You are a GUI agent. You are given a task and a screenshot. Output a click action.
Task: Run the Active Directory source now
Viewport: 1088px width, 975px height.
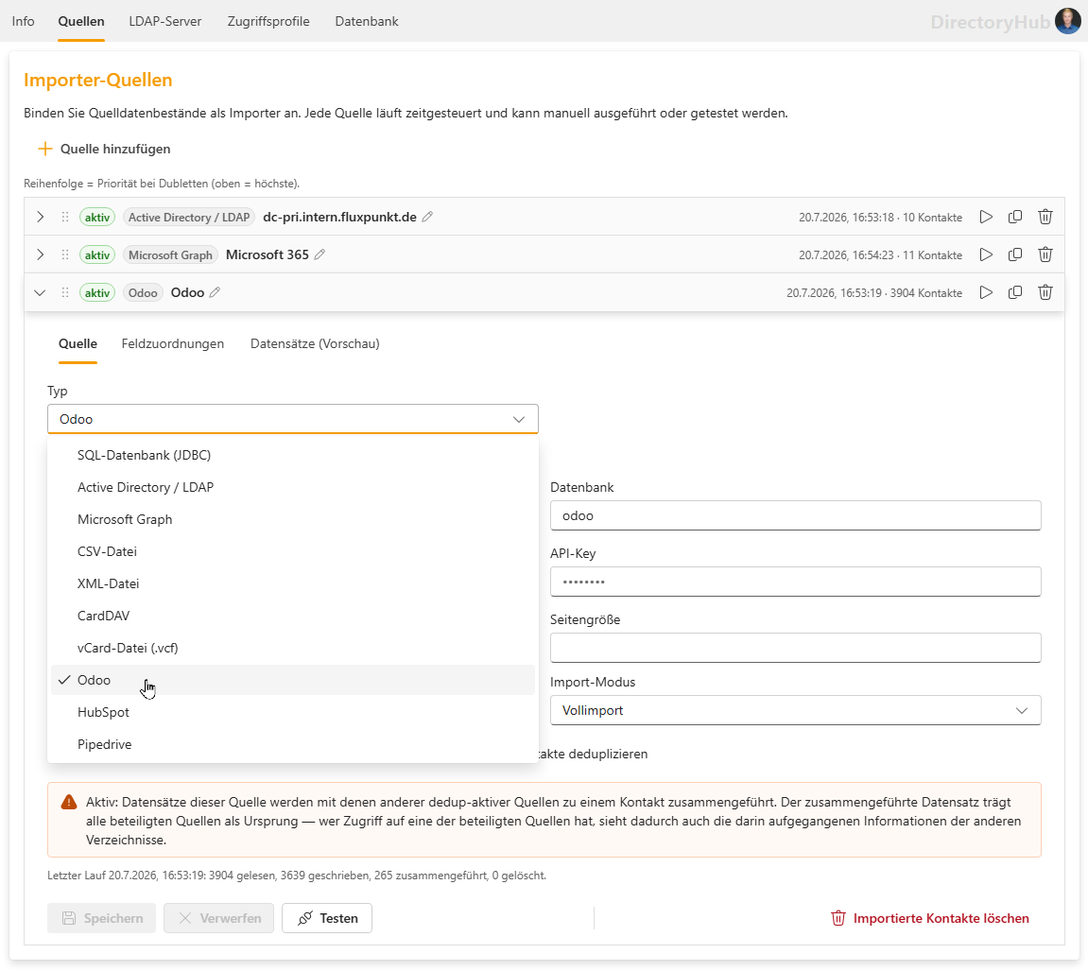986,217
